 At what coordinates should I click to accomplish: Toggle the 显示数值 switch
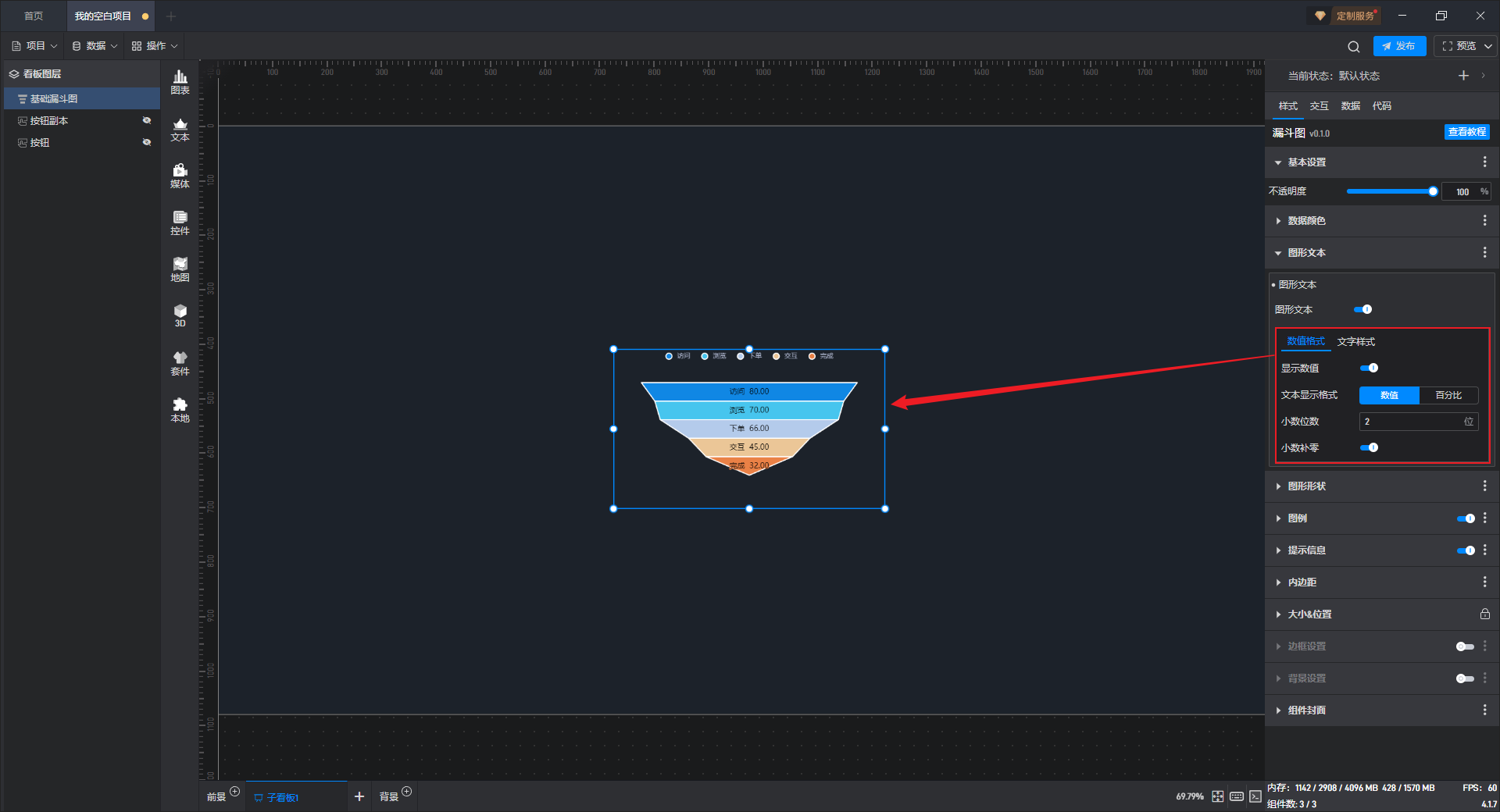pos(1370,369)
